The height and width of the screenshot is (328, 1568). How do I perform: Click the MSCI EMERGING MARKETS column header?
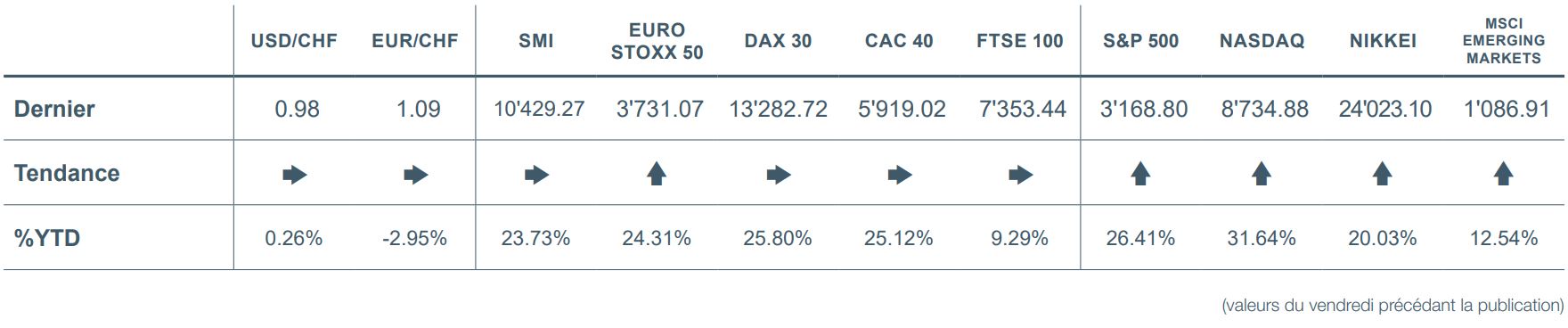pyautogui.click(x=1504, y=41)
